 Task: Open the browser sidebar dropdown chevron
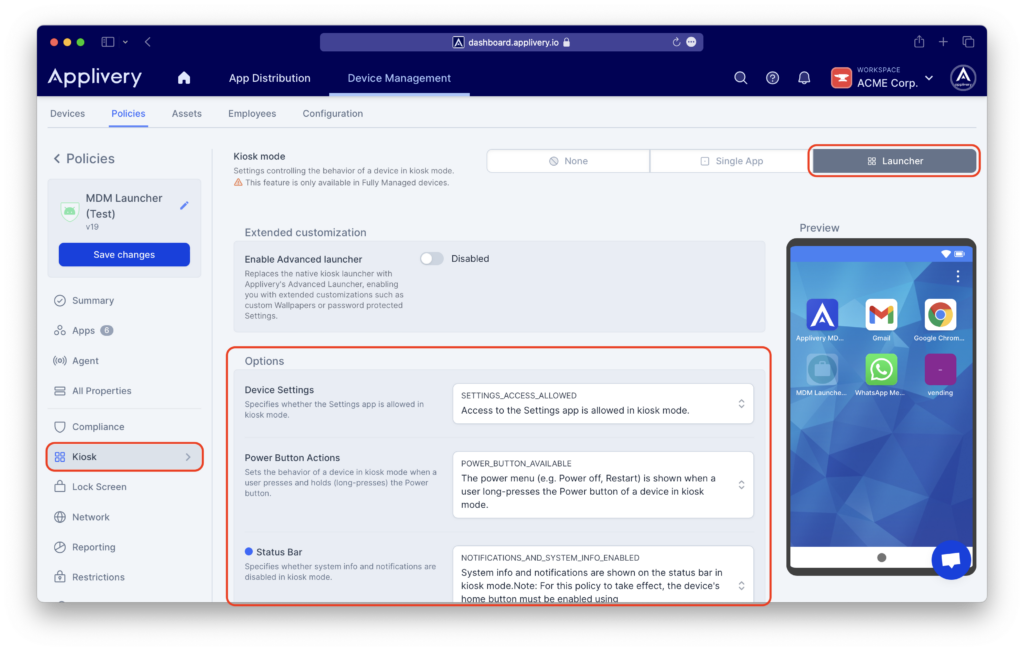(x=125, y=42)
